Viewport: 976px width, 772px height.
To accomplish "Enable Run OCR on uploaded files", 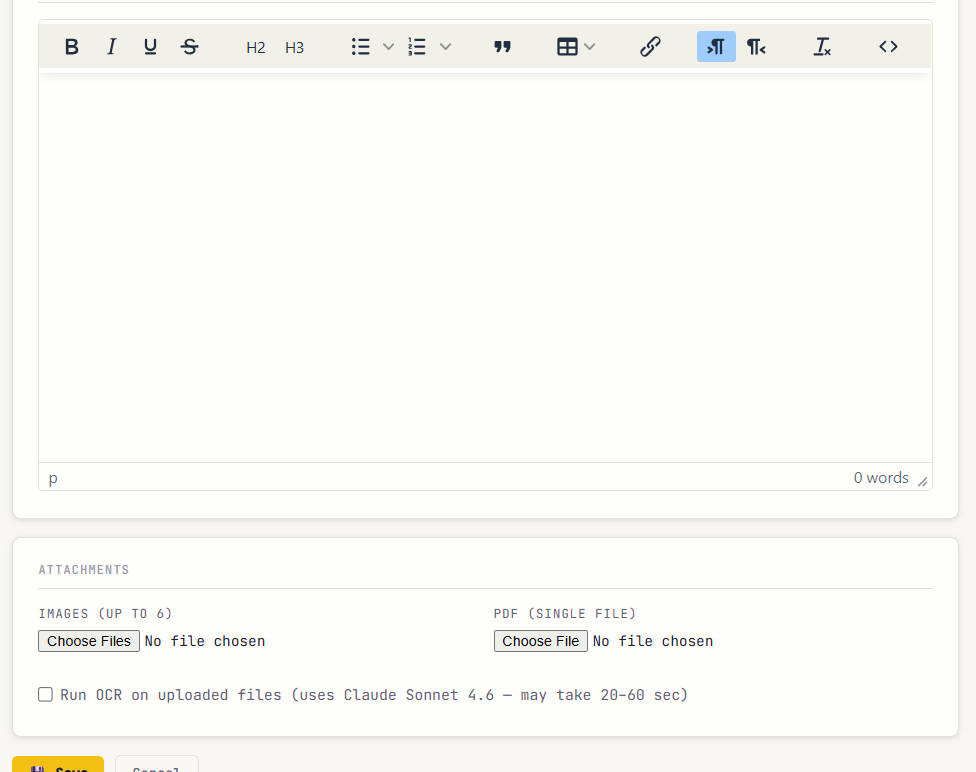I will 46,694.
